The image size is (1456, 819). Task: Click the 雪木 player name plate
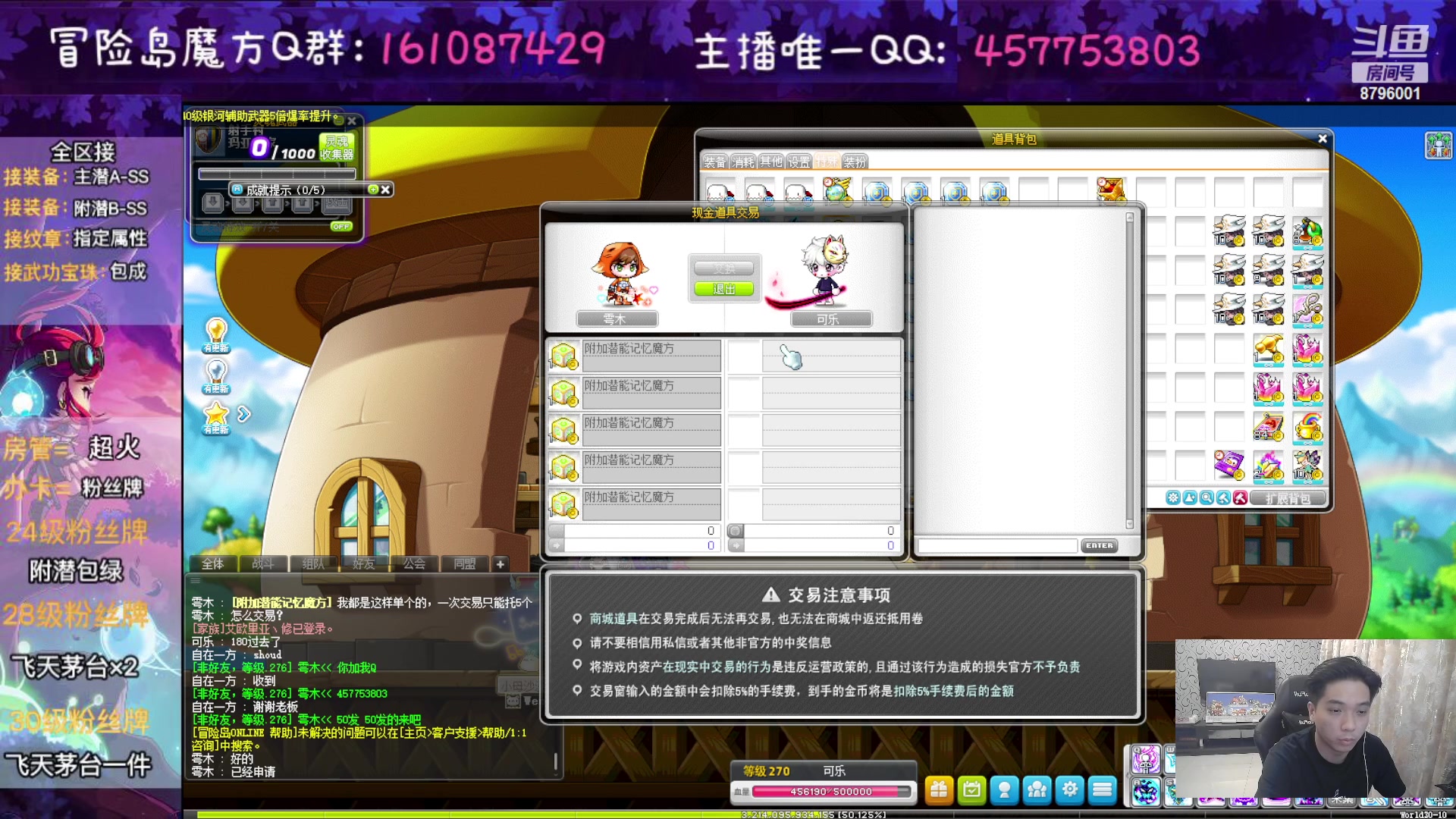click(617, 319)
